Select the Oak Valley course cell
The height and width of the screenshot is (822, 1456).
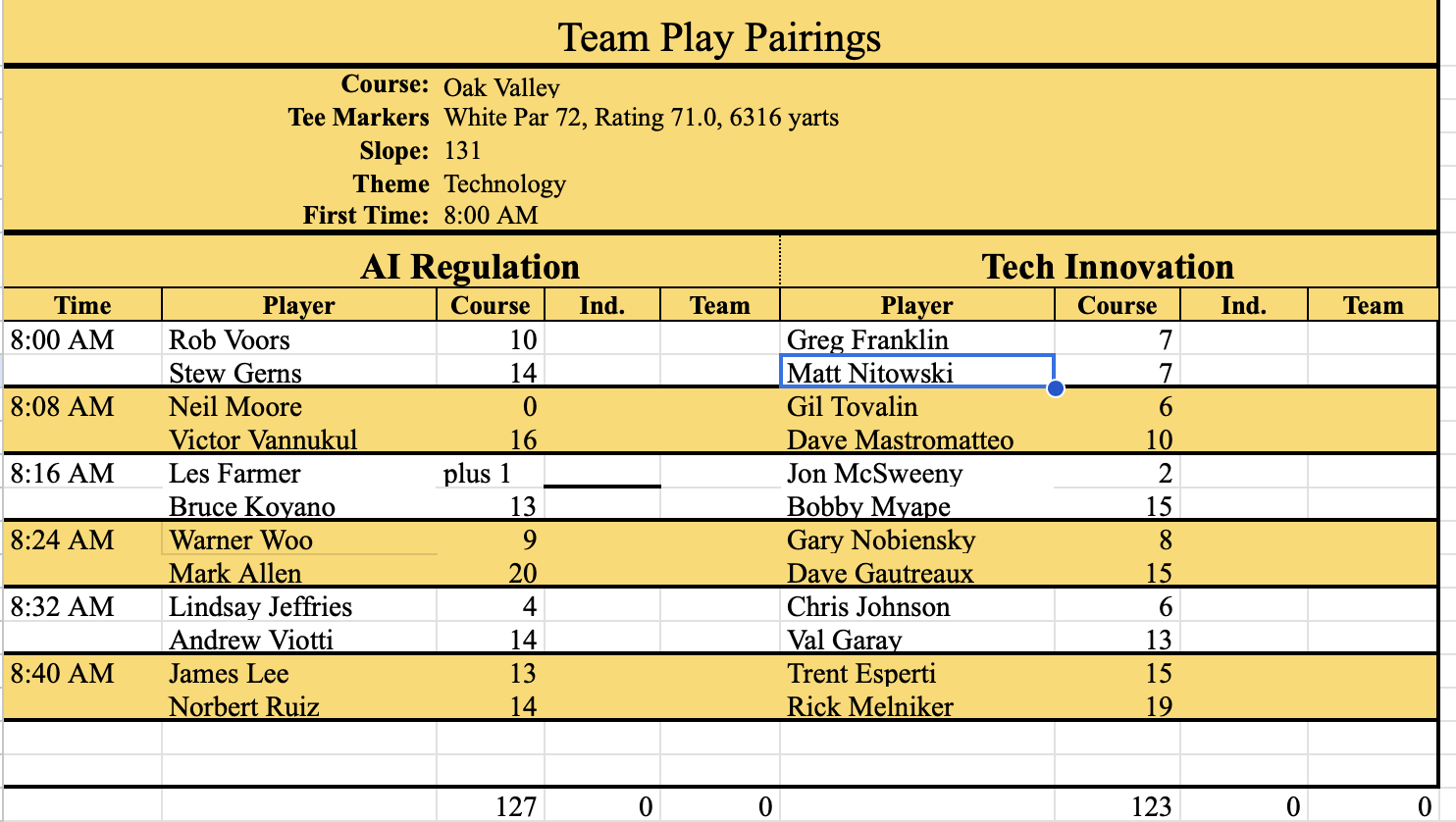[x=501, y=87]
